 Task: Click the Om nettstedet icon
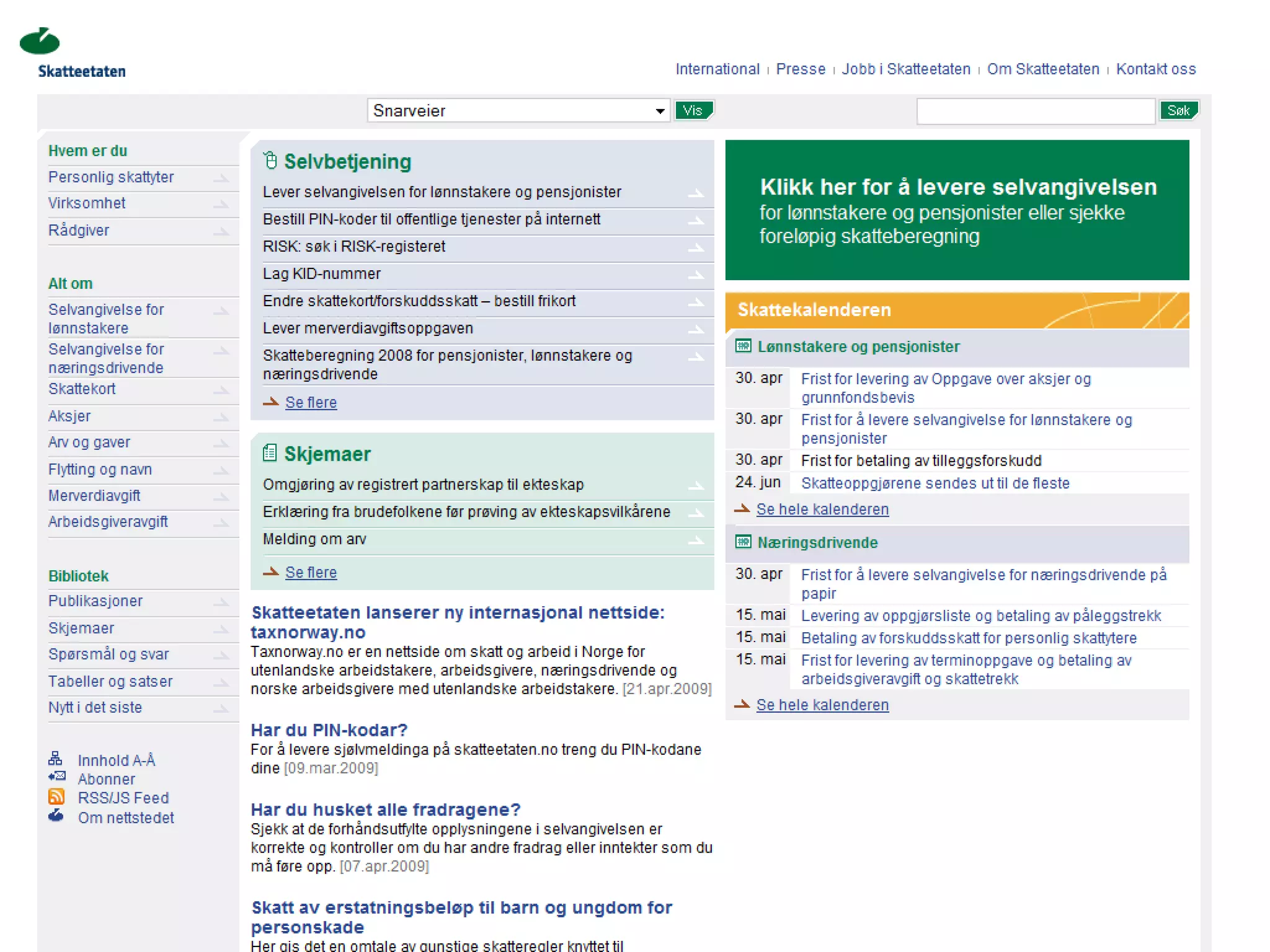click(x=56, y=816)
